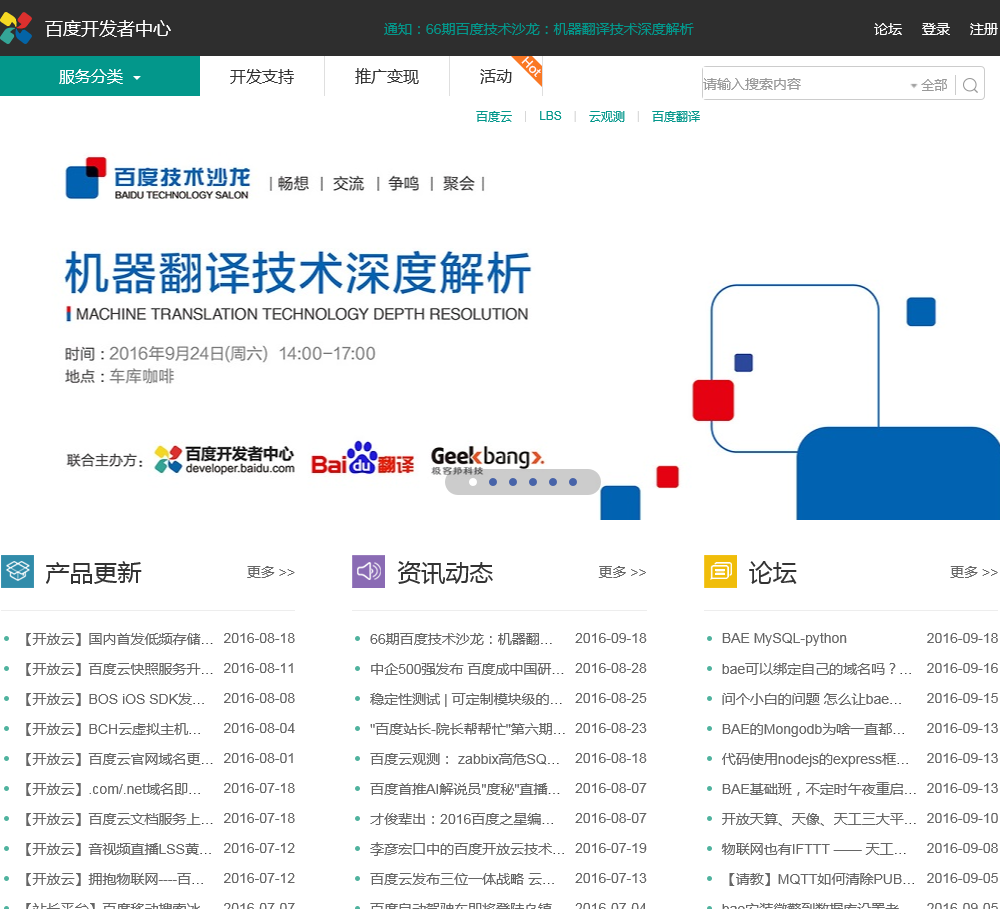Click 登录 in the top bar

coord(936,29)
